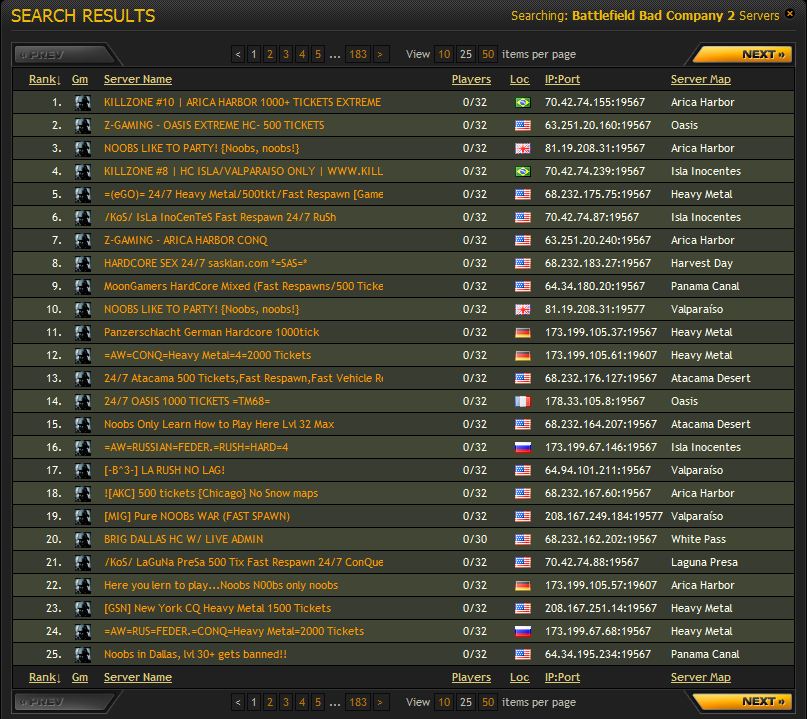Click the Laguna Presa map cell
Viewport: 807px width, 719px height.
coord(704,563)
